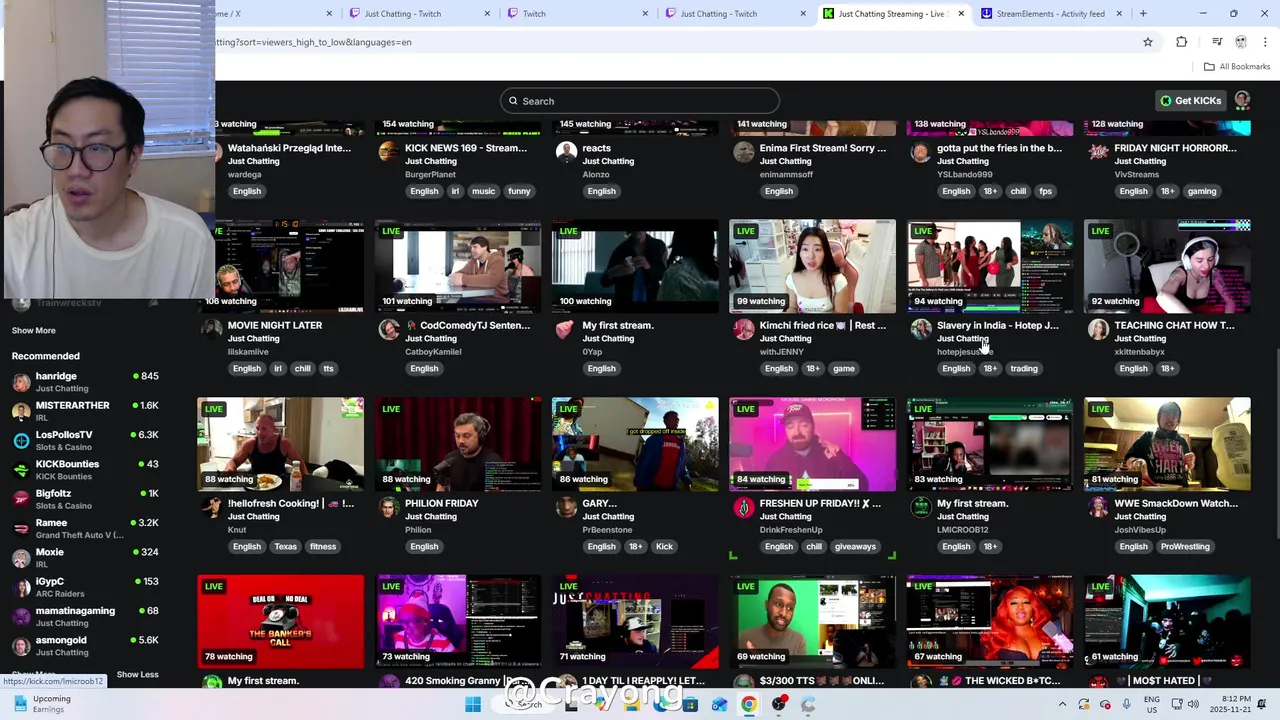This screenshot has width=1280, height=720.
Task: Bookmark this page with the star icon
Action: 1148,42
